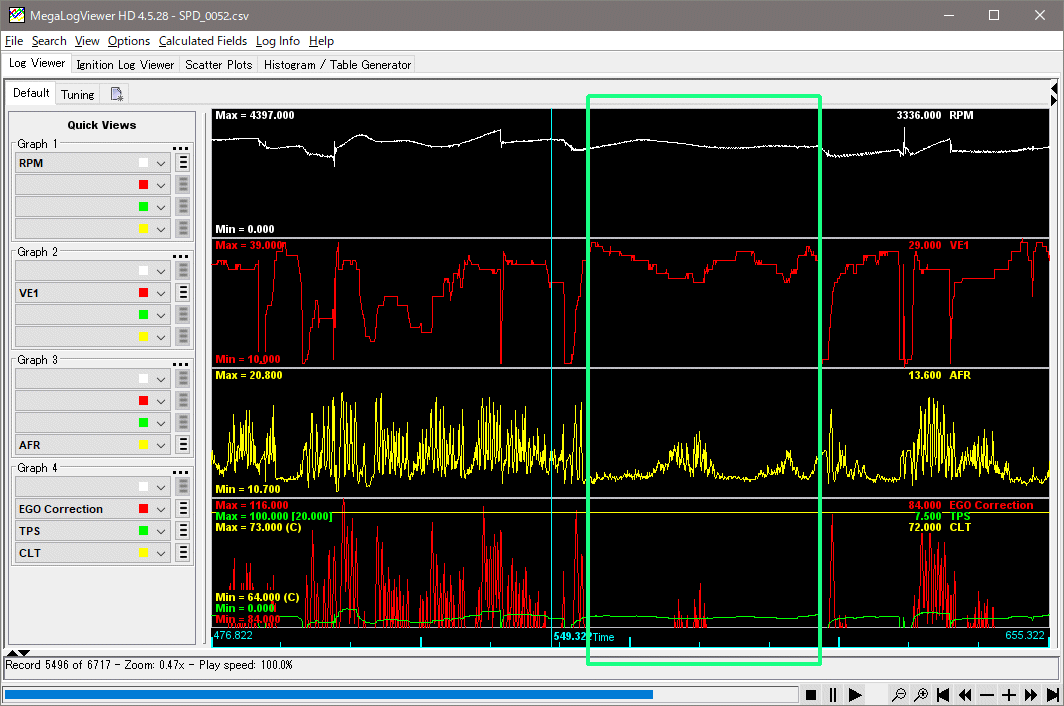1064x706 pixels.
Task: Open the Calculated Fields menu
Action: click(x=204, y=41)
